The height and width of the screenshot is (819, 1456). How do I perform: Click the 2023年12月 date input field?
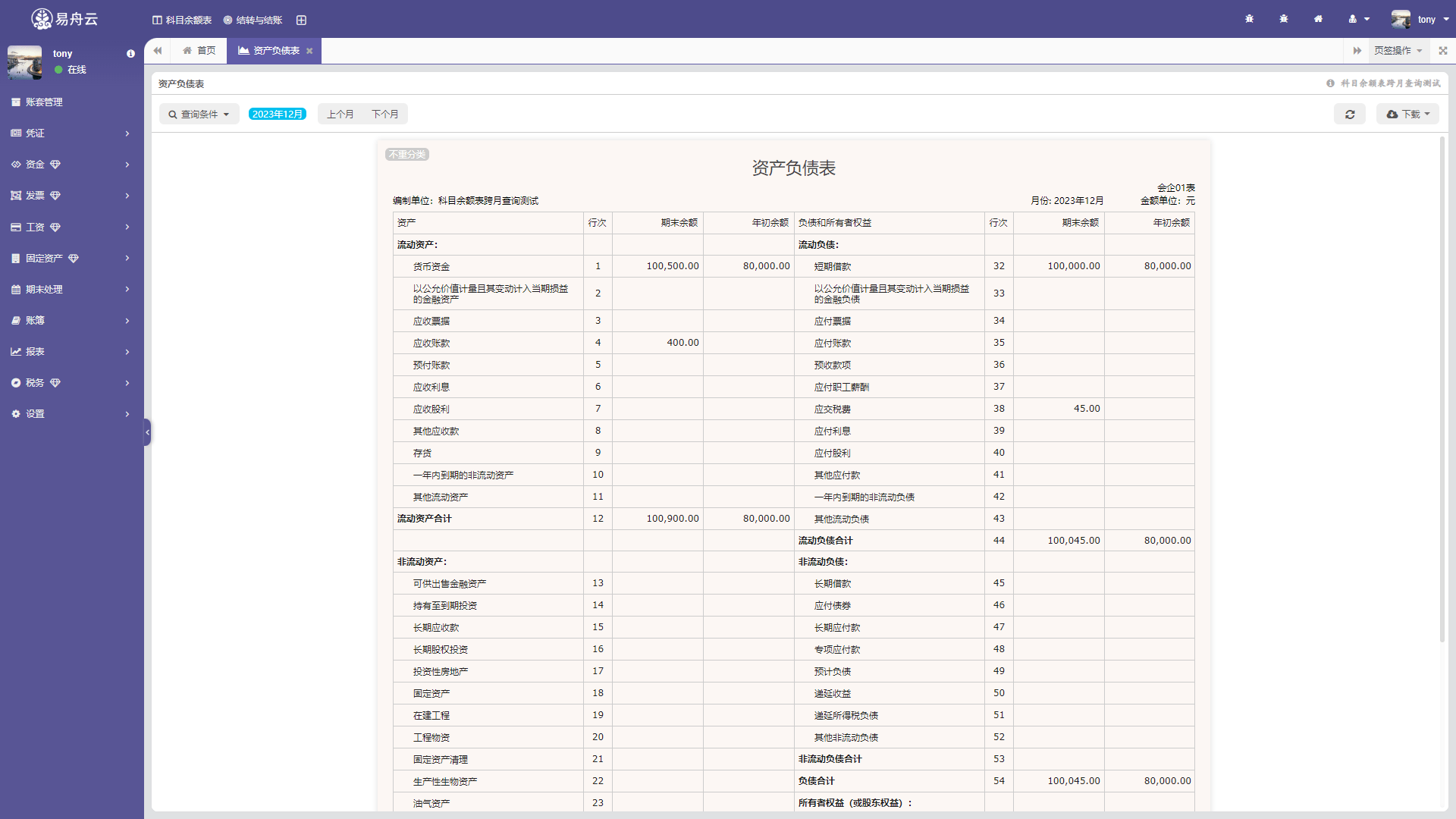pyautogui.click(x=278, y=114)
